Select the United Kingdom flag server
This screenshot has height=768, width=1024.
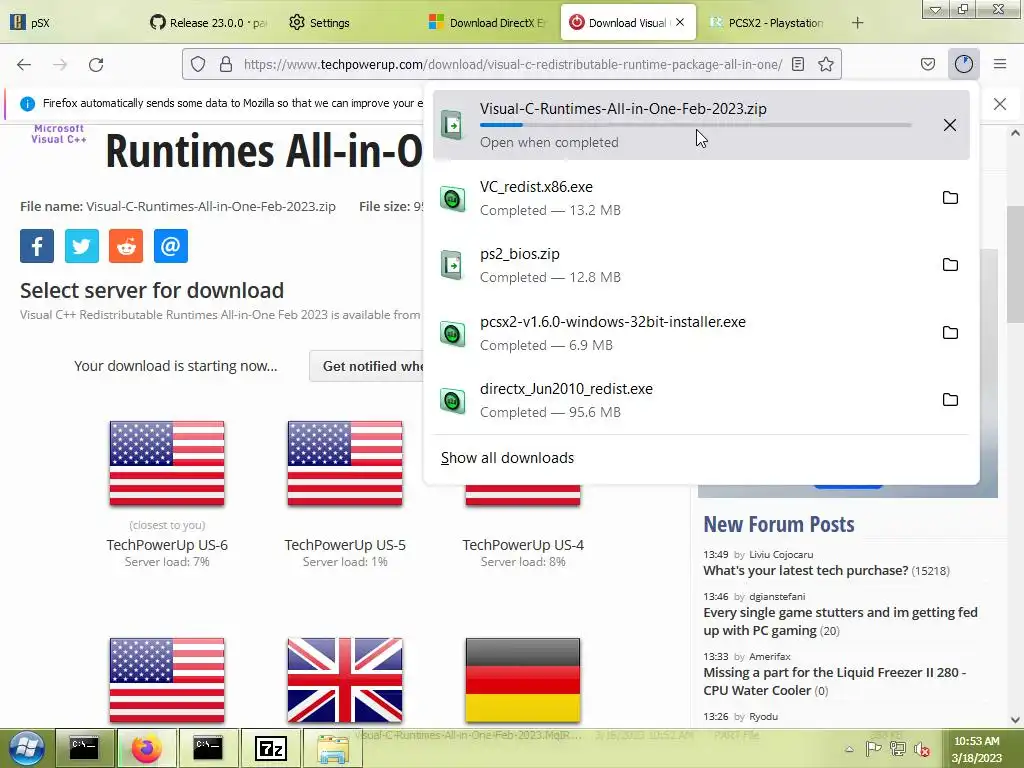coord(345,680)
